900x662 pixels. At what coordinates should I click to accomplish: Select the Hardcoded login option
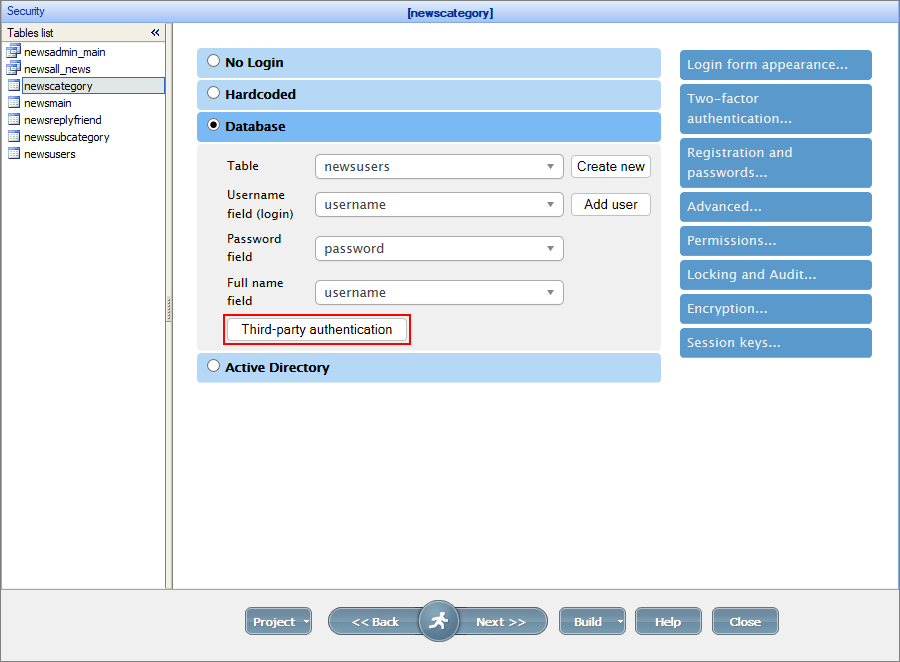[x=213, y=93]
